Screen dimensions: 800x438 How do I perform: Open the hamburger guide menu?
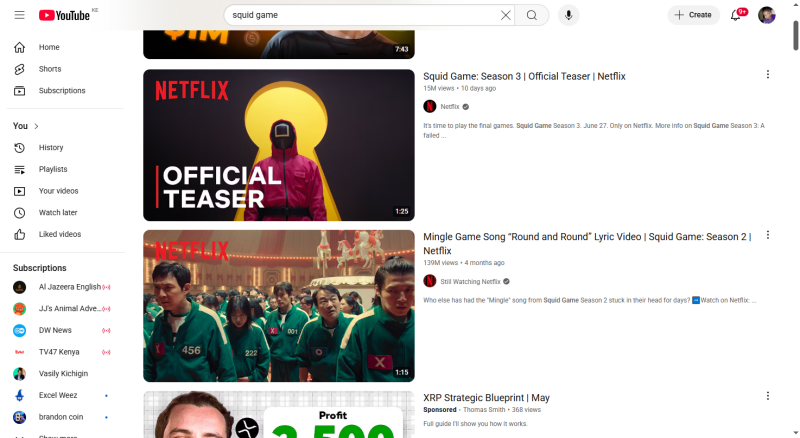pyautogui.click(x=19, y=15)
